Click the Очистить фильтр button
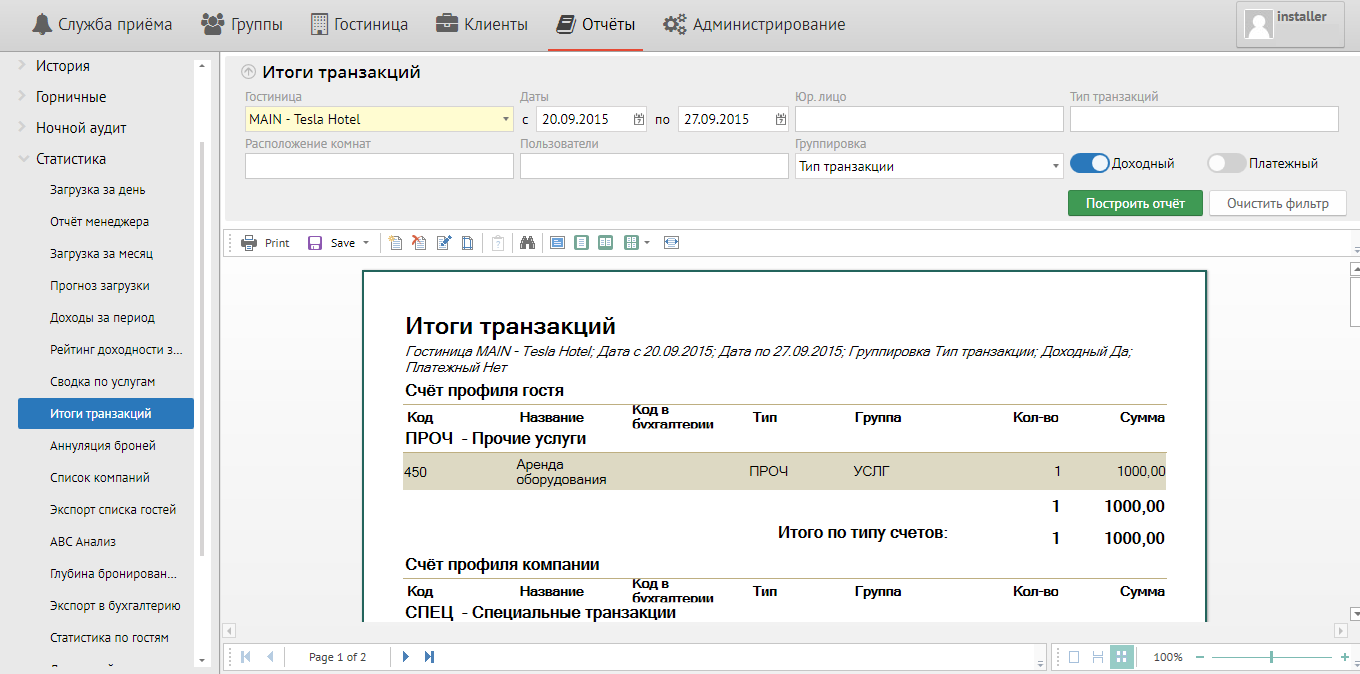 1277,203
